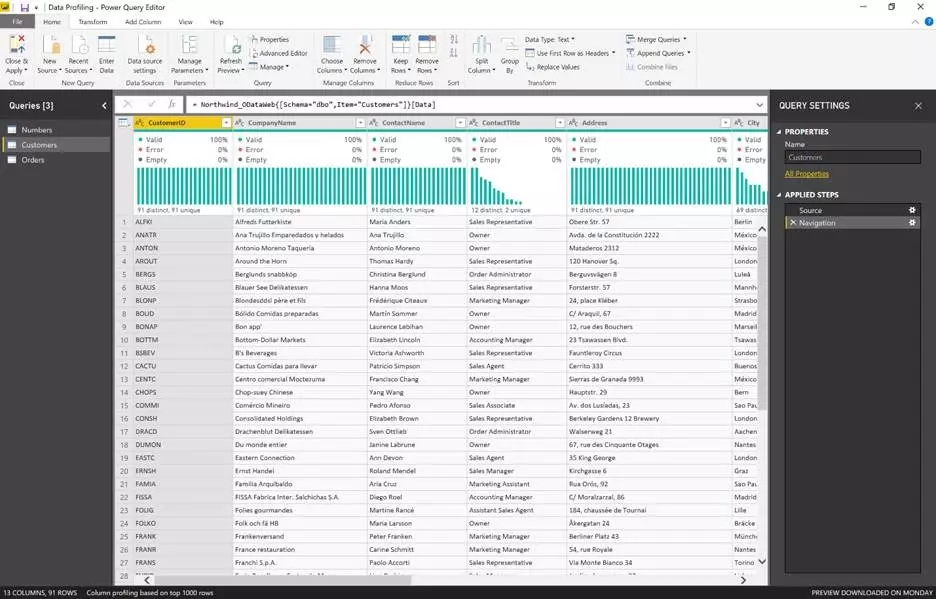Click Manage Parameters icon
The image size is (936, 599).
pyautogui.click(x=189, y=45)
